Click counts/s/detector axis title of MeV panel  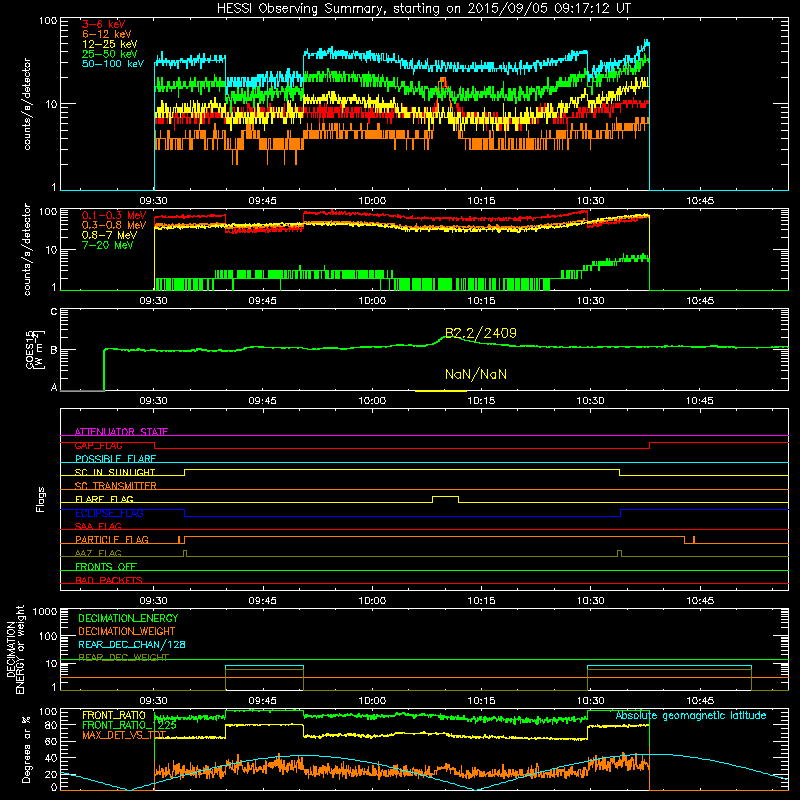(x=27, y=249)
